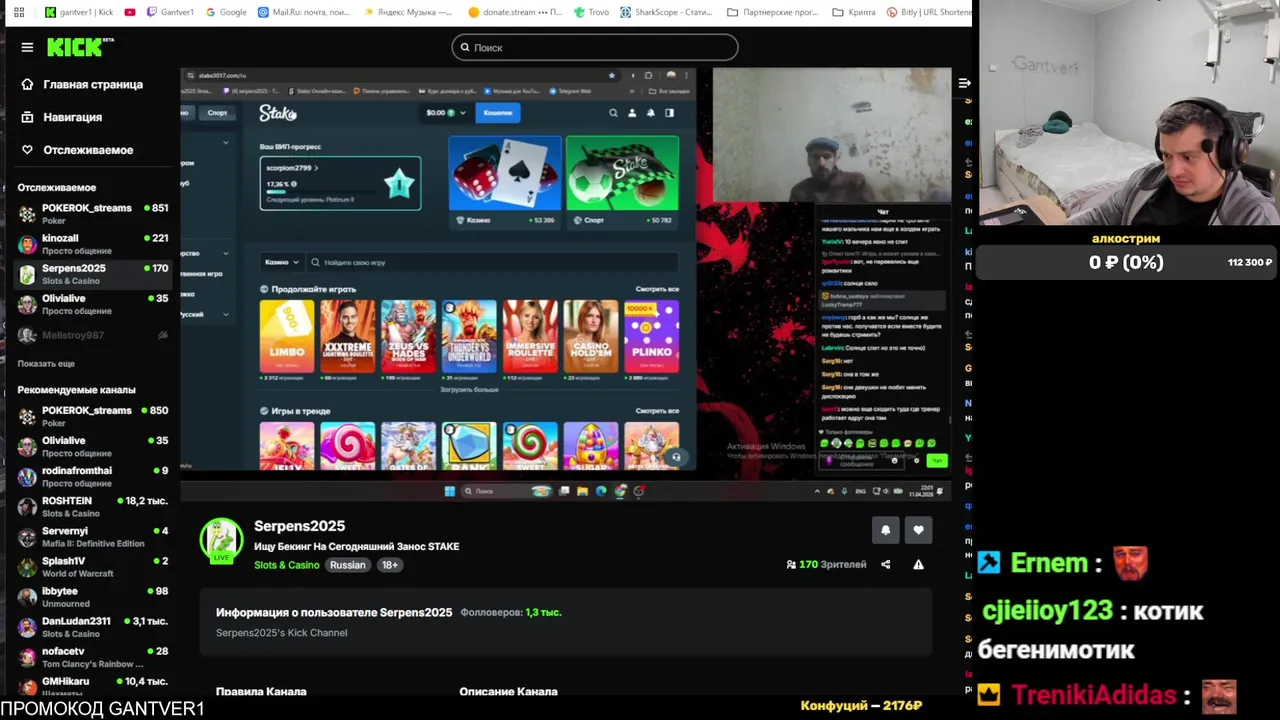Click the File Explorer icon in the streamed taskbar

[x=582, y=491]
